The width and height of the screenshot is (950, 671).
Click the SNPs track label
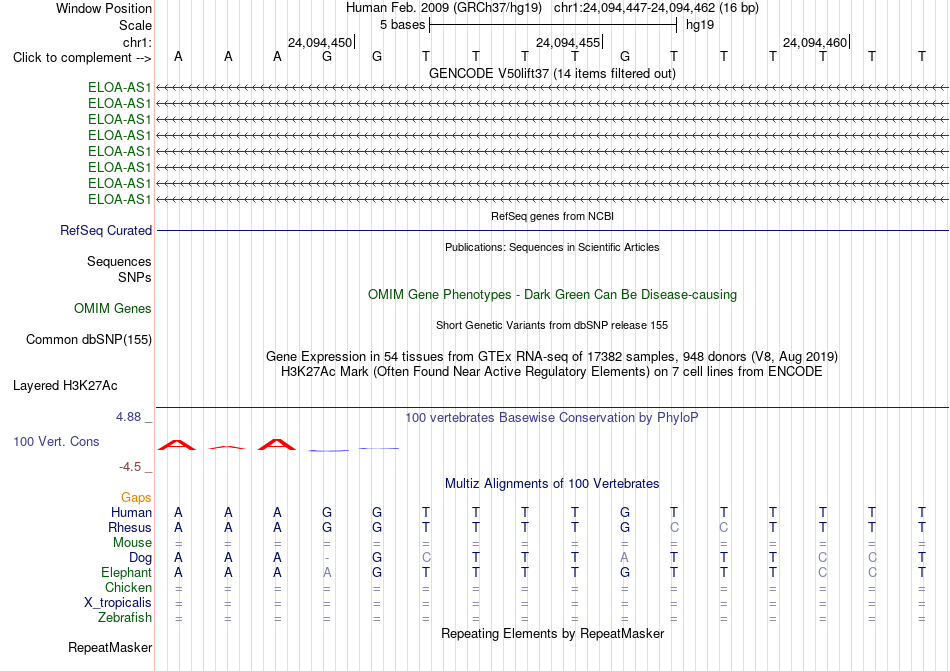pos(135,277)
